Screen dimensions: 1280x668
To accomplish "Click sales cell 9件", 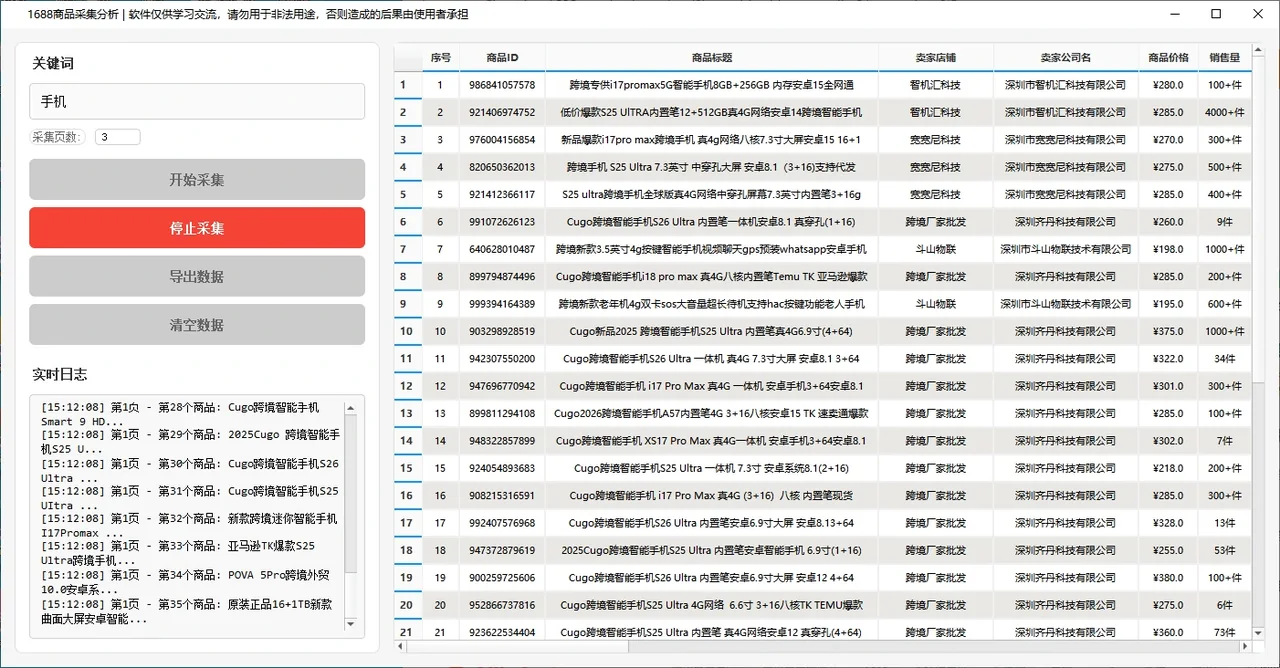I will click(1225, 222).
